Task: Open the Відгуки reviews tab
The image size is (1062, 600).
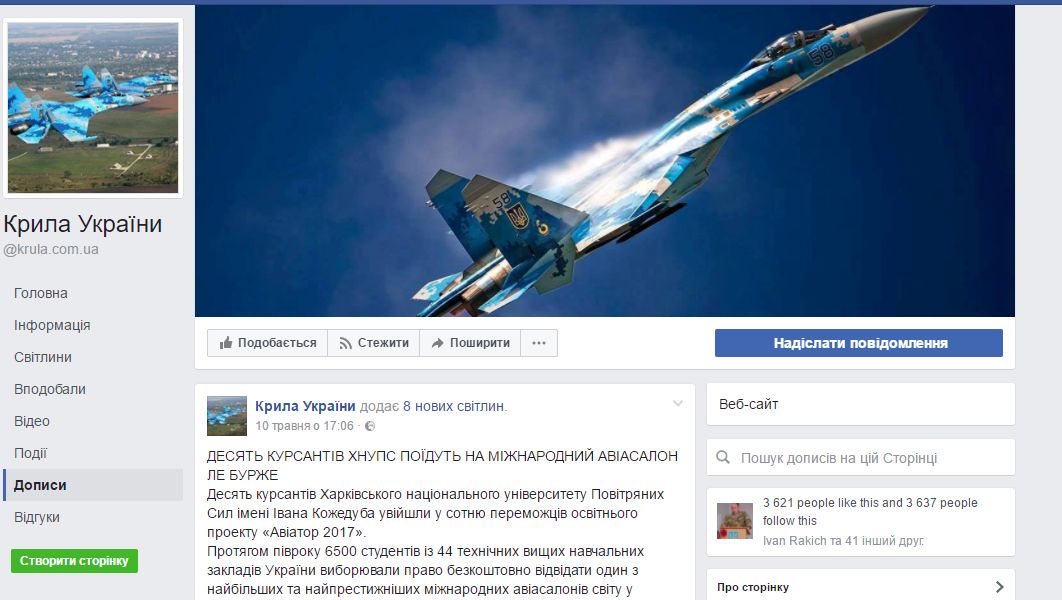Action: point(37,517)
